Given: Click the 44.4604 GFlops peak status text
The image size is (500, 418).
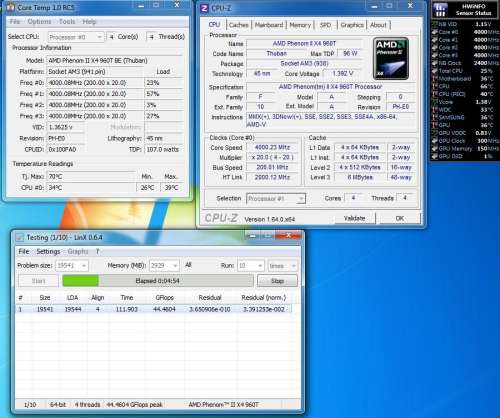Looking at the screenshot, I should [x=135, y=405].
